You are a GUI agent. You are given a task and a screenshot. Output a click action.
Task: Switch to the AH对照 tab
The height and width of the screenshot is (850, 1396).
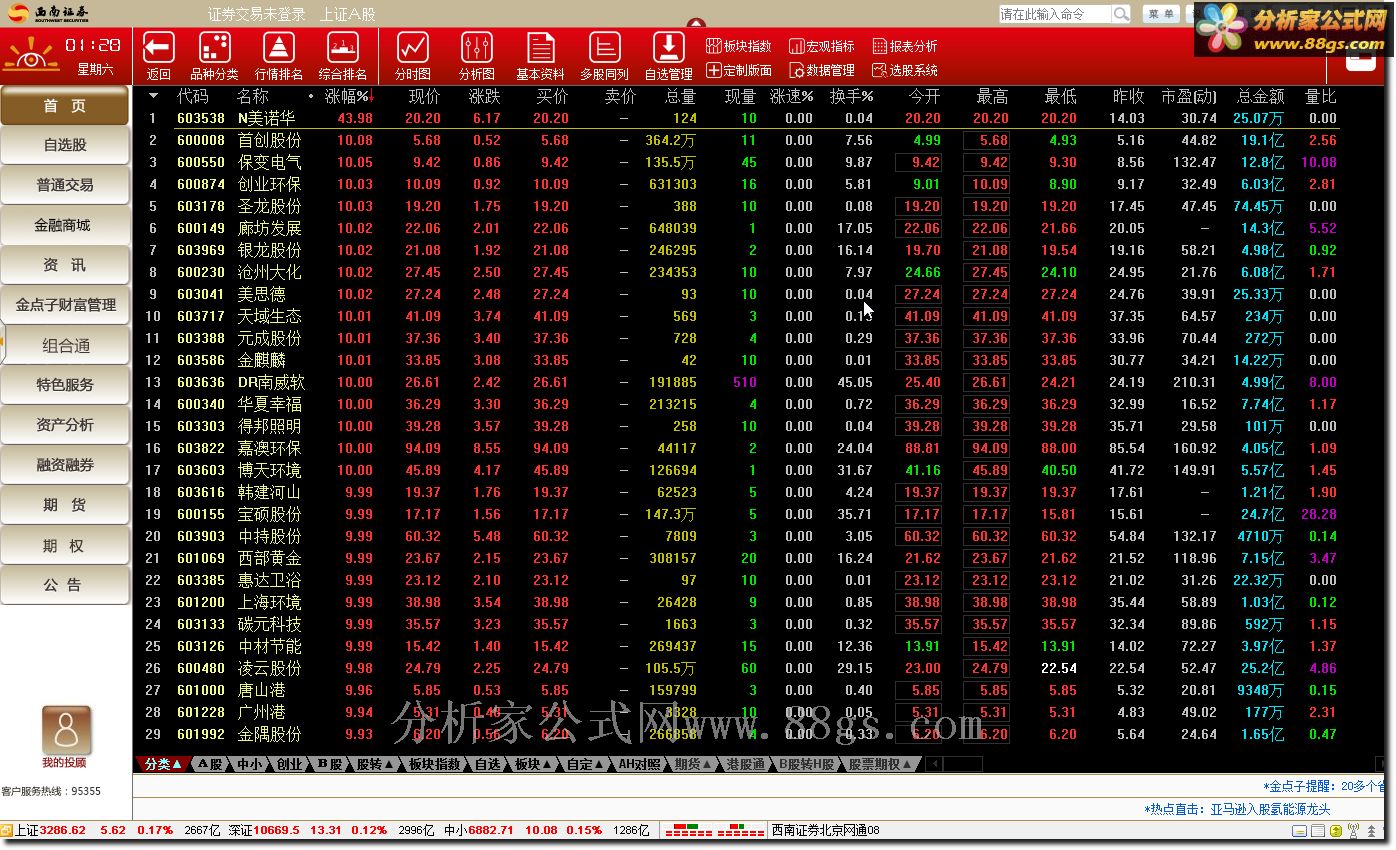[x=640, y=764]
